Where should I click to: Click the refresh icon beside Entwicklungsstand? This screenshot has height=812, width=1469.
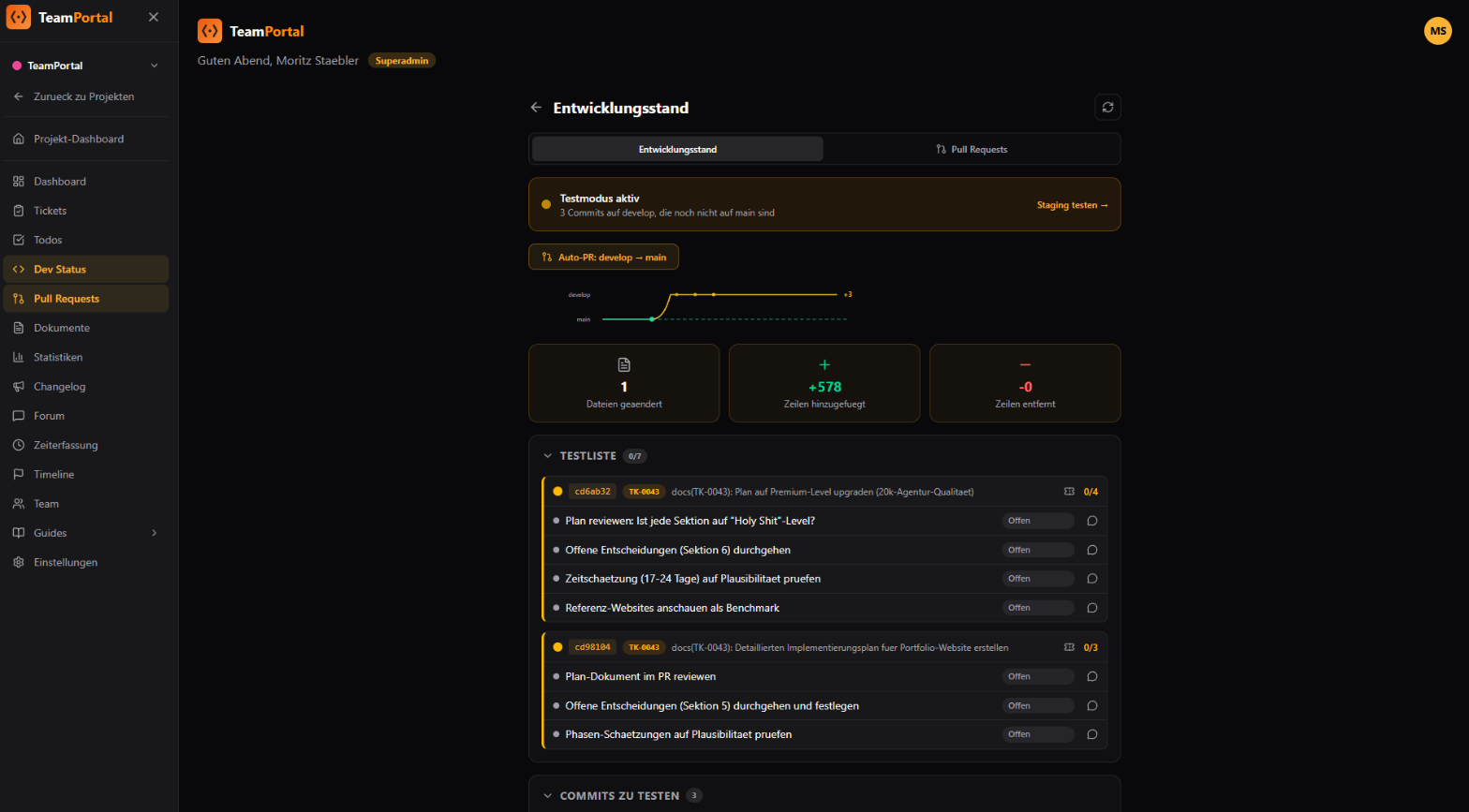pyautogui.click(x=1107, y=108)
